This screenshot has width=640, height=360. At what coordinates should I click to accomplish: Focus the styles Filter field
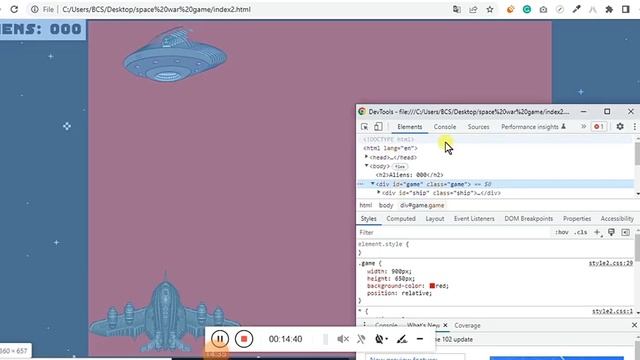(453, 232)
